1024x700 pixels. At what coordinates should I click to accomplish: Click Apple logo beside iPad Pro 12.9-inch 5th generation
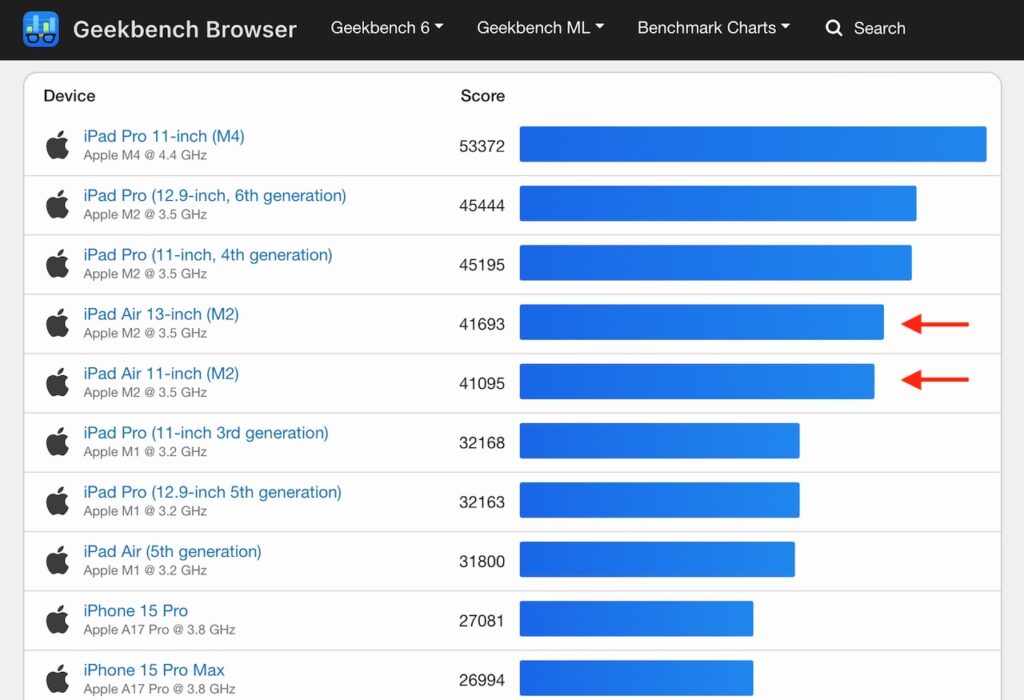[x=57, y=501]
